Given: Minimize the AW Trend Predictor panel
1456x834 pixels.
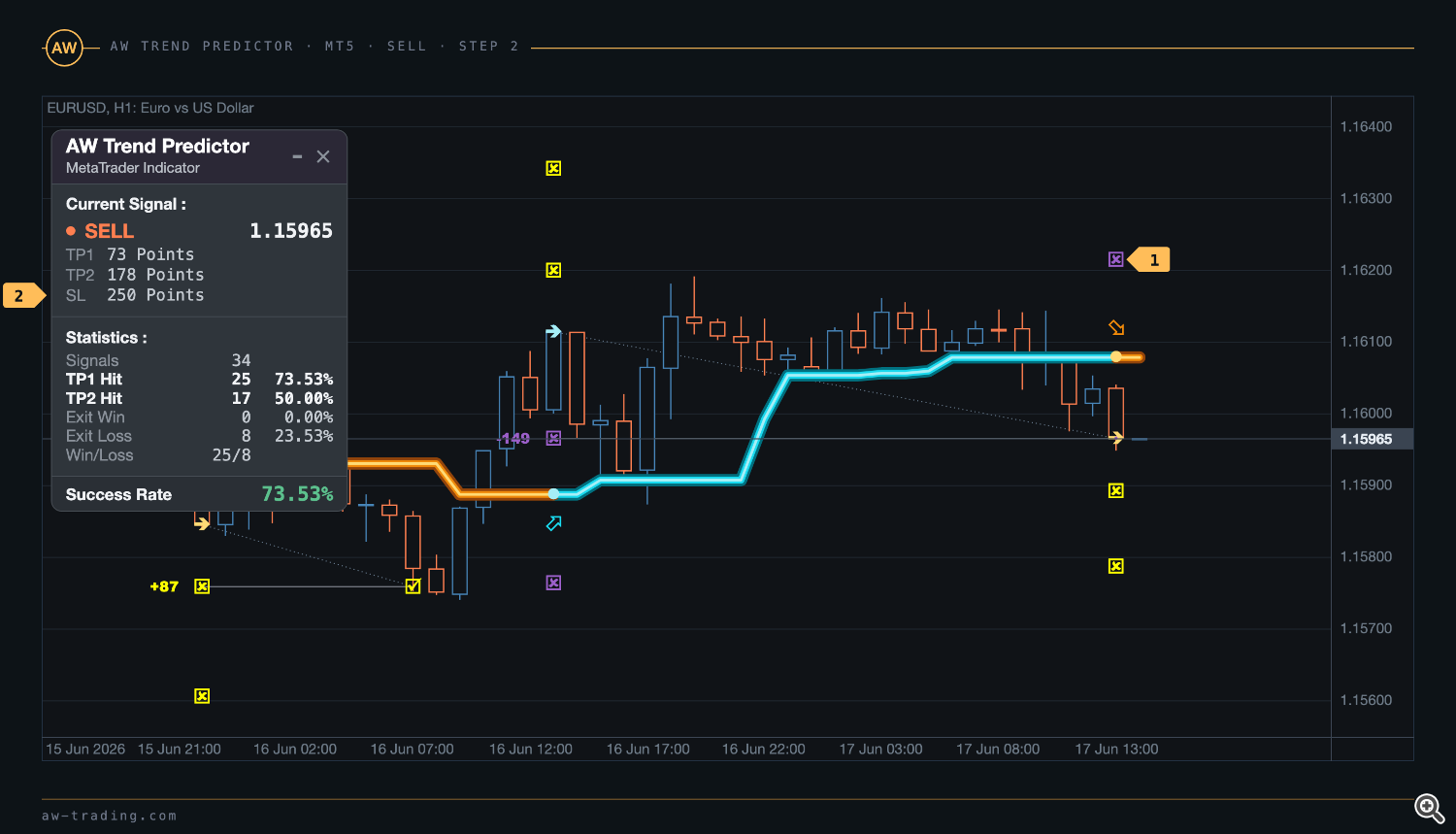Looking at the screenshot, I should 297,156.
